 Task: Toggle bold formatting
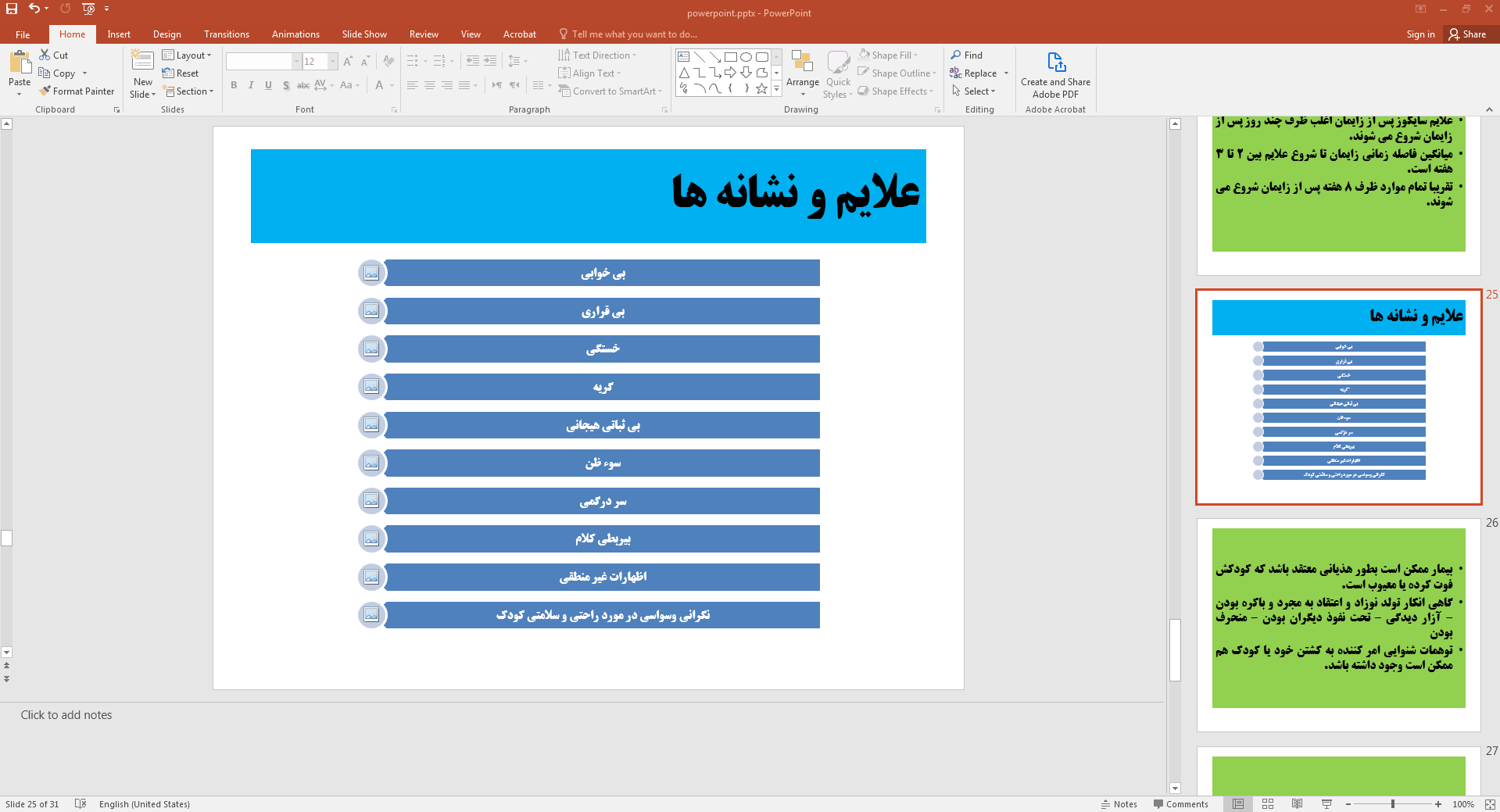point(234,85)
